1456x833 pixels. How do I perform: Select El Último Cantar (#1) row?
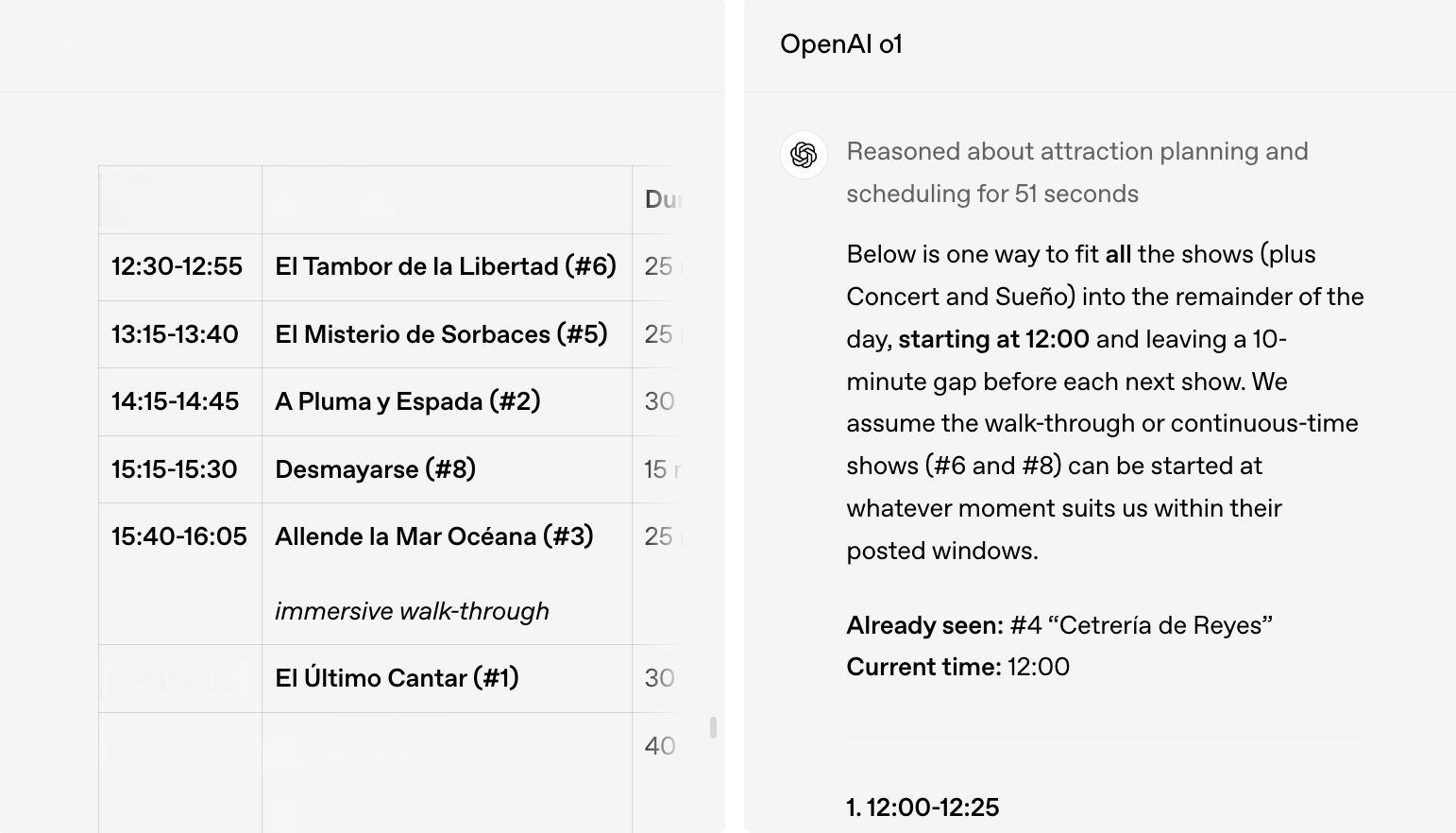point(388,678)
